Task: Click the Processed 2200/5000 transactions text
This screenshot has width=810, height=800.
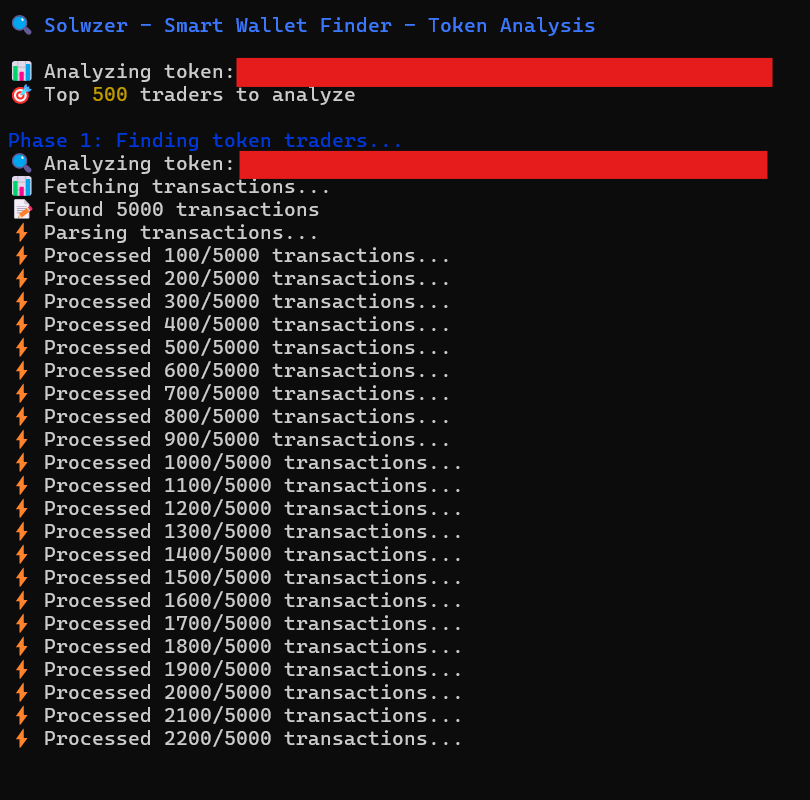Action: (x=253, y=738)
